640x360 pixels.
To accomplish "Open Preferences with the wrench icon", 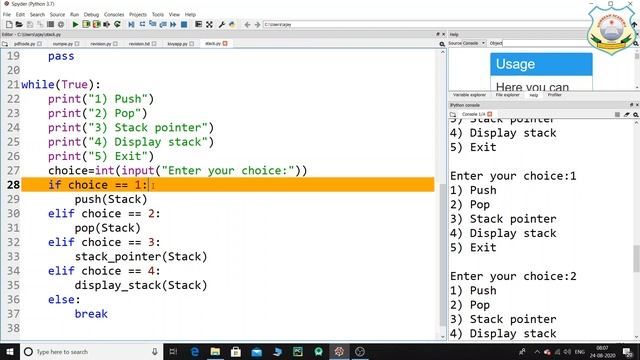I will pyautogui.click(x=222, y=24).
